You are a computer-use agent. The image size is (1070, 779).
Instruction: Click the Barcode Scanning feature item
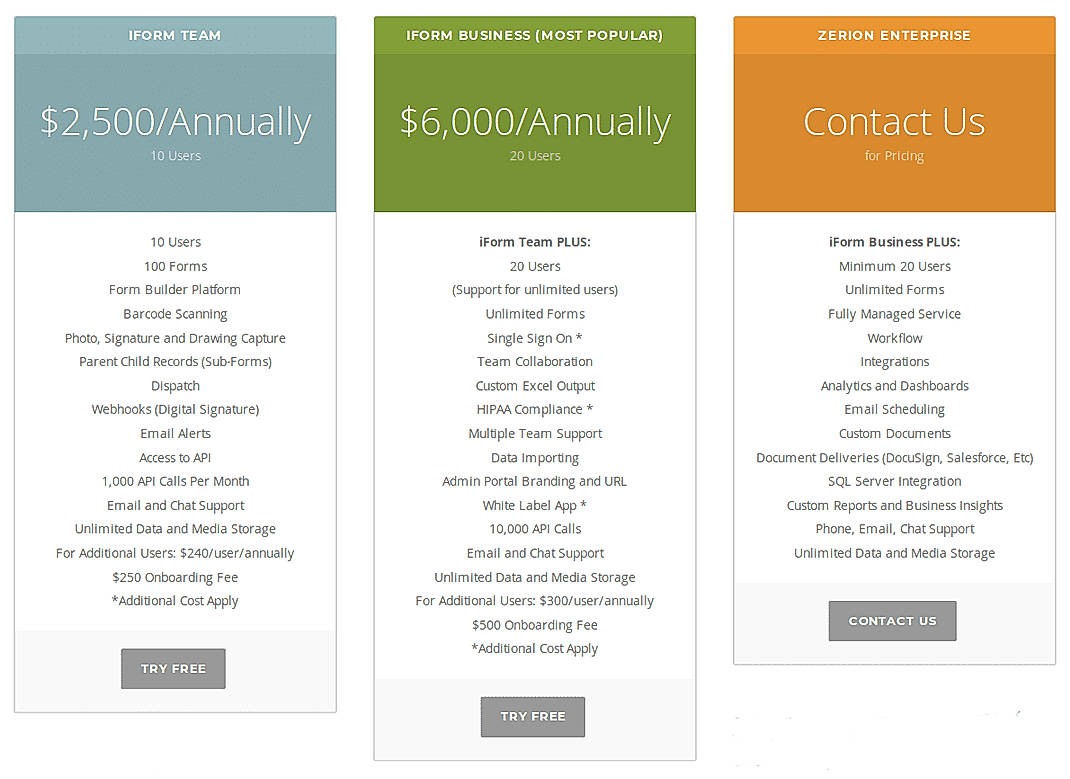click(x=175, y=313)
